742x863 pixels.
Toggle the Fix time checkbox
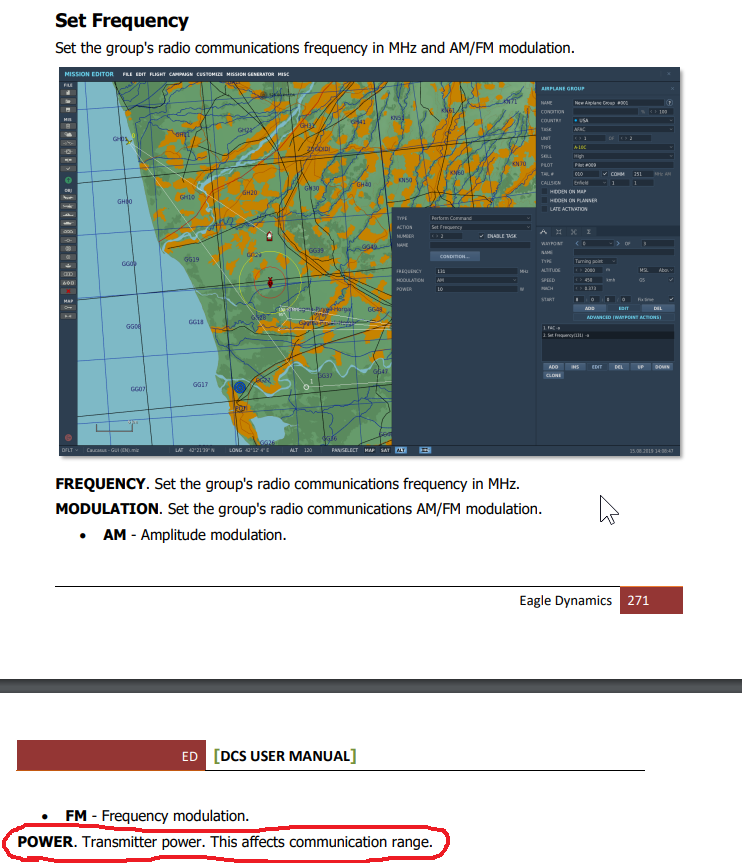[670, 299]
